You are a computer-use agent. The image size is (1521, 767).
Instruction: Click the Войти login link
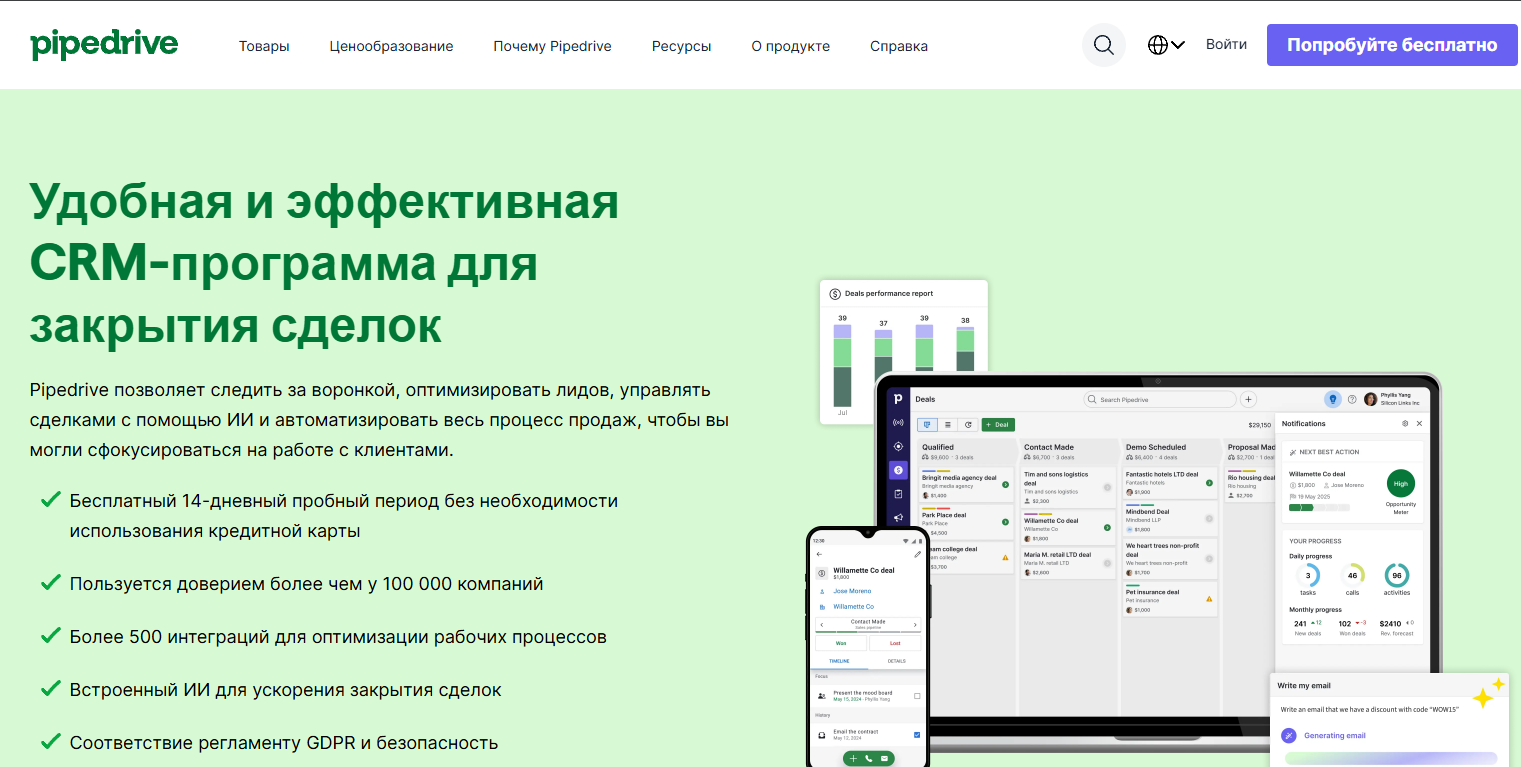(1226, 45)
